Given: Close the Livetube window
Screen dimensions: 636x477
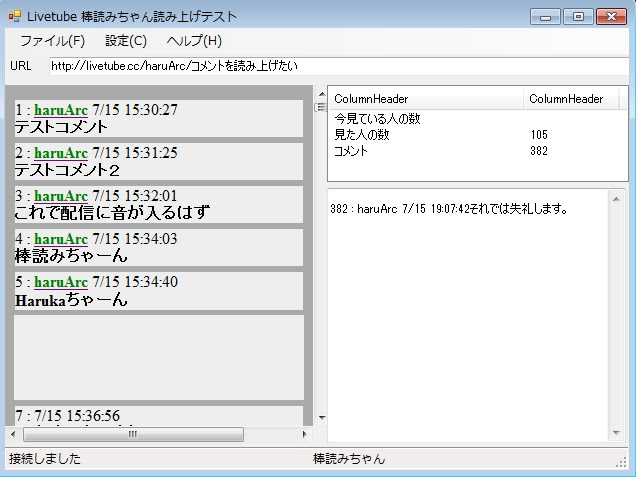Looking at the screenshot, I should click(611, 17).
